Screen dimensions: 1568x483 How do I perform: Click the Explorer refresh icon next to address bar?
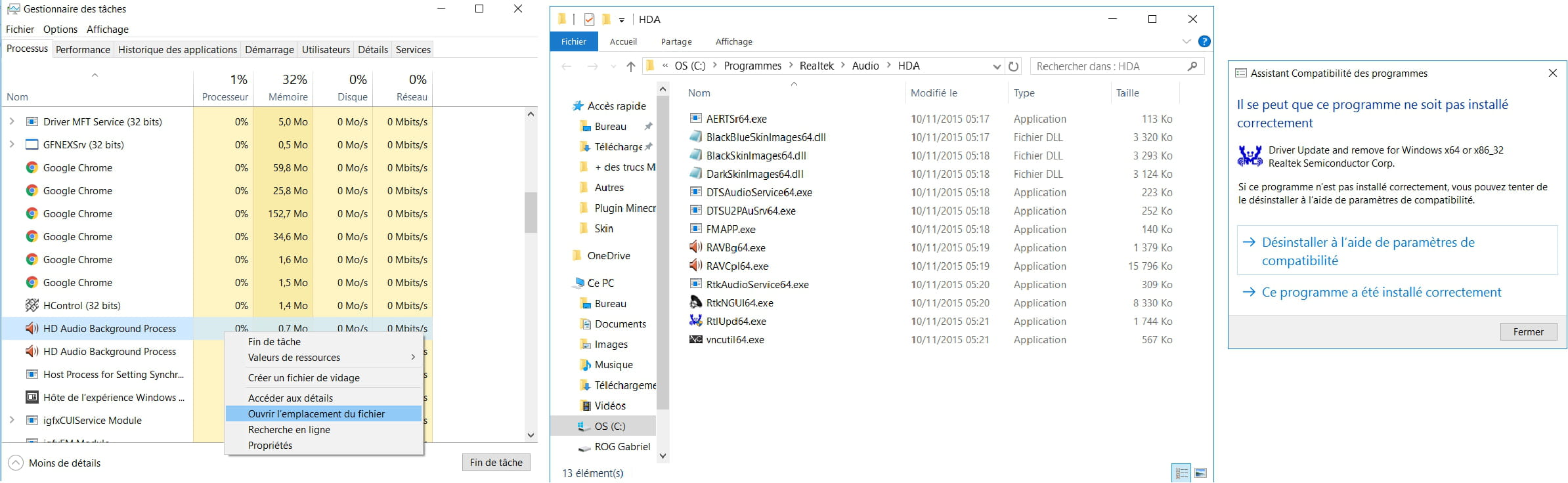pos(1013,66)
